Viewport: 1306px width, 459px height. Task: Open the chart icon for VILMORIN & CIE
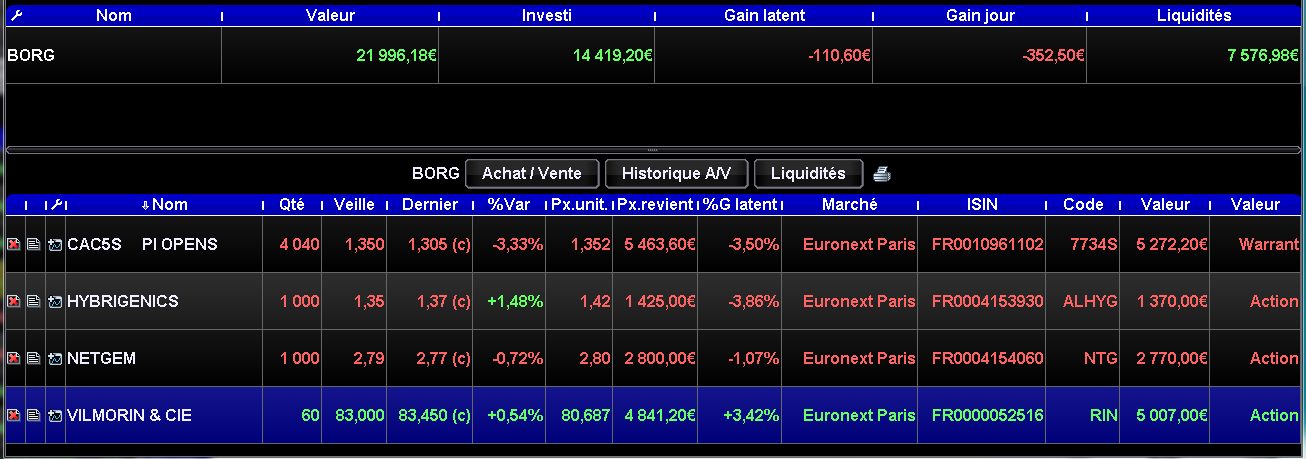tap(55, 416)
